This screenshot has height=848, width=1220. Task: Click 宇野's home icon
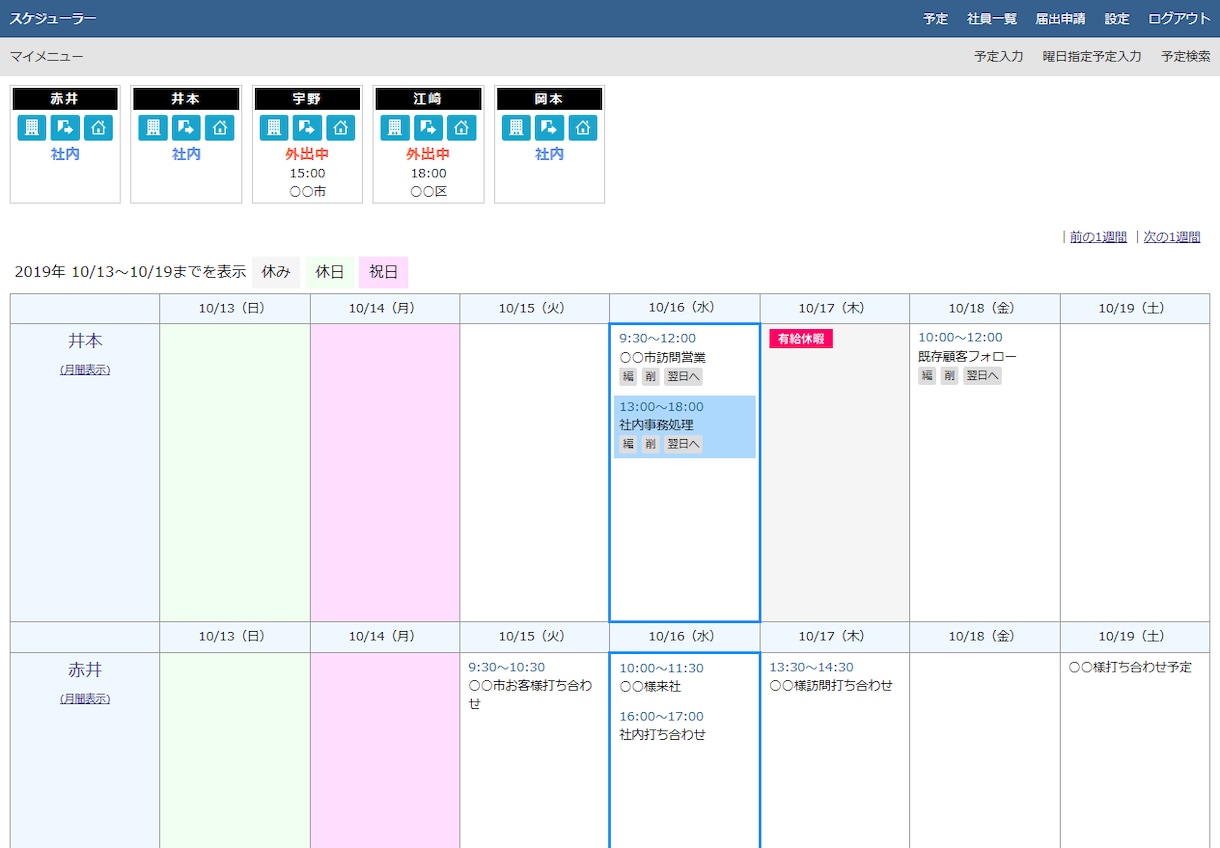(x=340, y=128)
